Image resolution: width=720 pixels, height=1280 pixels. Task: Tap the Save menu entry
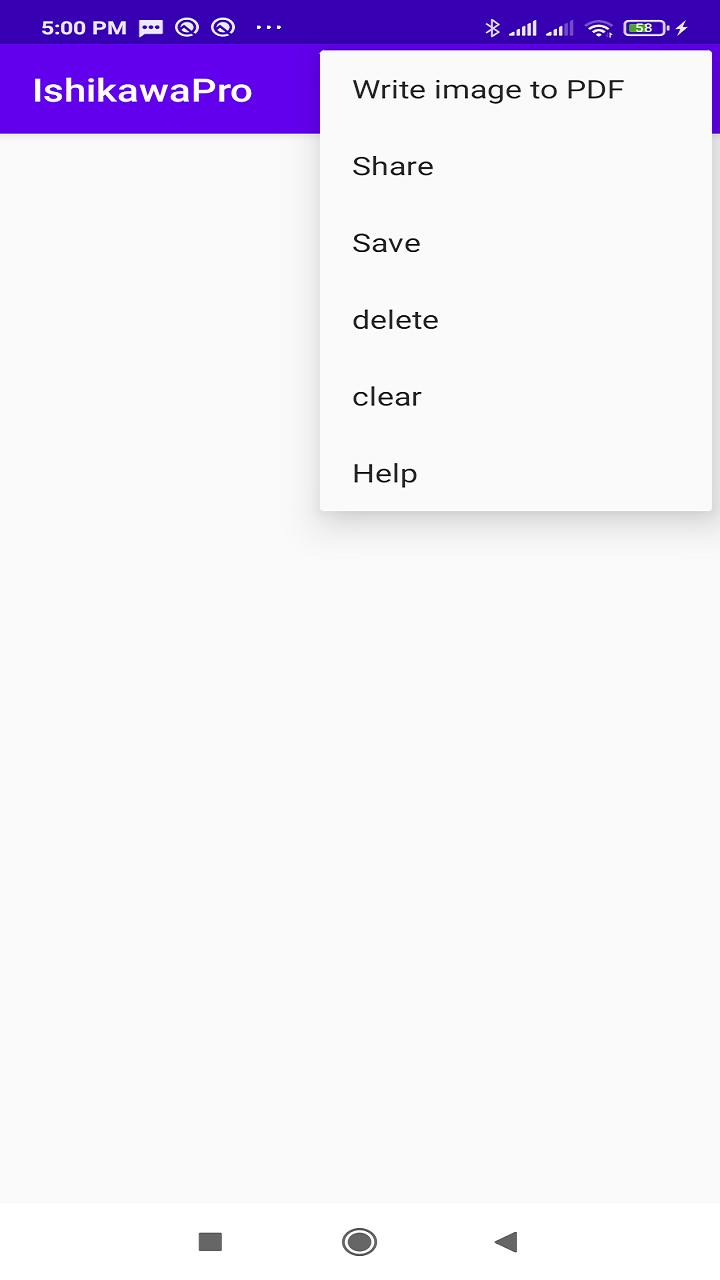coord(516,243)
